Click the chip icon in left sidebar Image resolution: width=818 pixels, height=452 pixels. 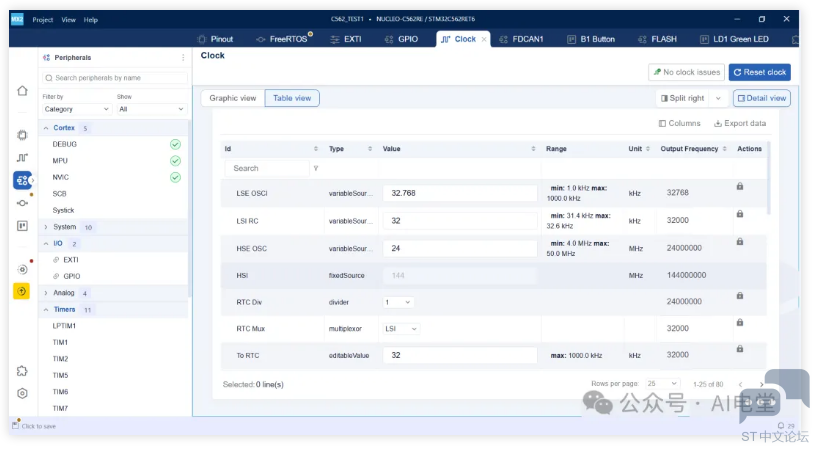pos(22,135)
